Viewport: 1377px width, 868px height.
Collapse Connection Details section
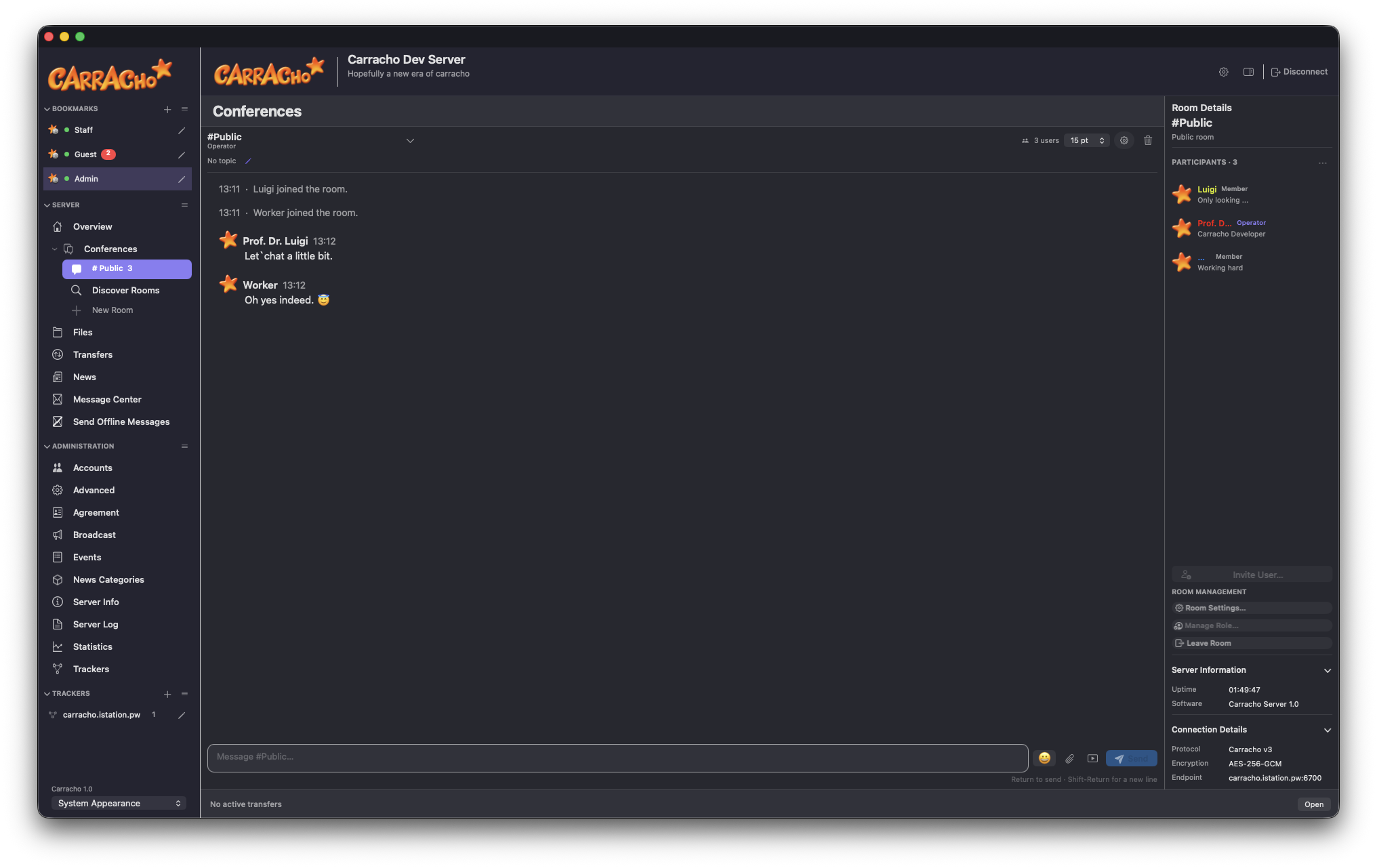[1327, 730]
